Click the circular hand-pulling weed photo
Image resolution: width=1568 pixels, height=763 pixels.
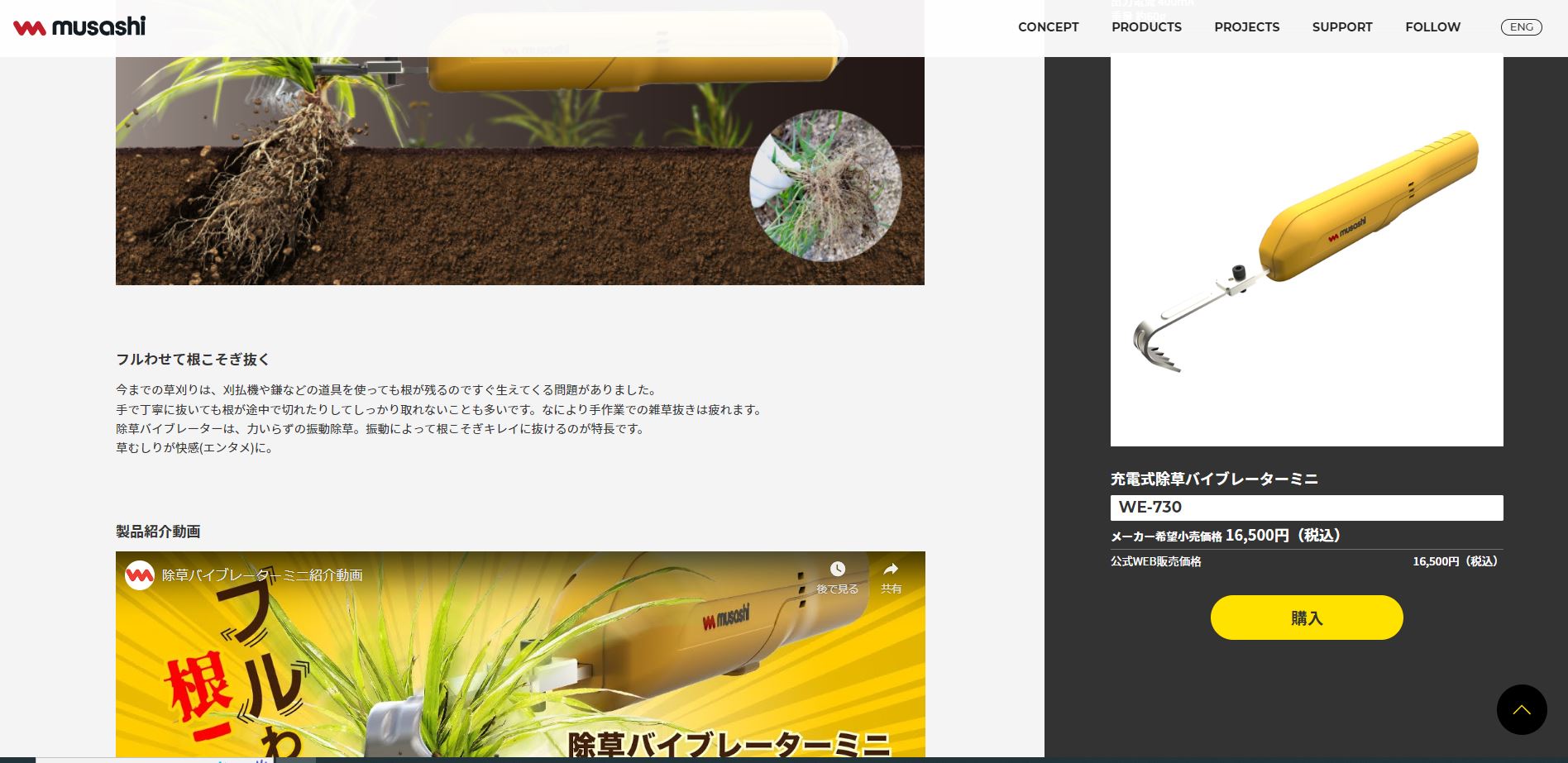[x=825, y=186]
